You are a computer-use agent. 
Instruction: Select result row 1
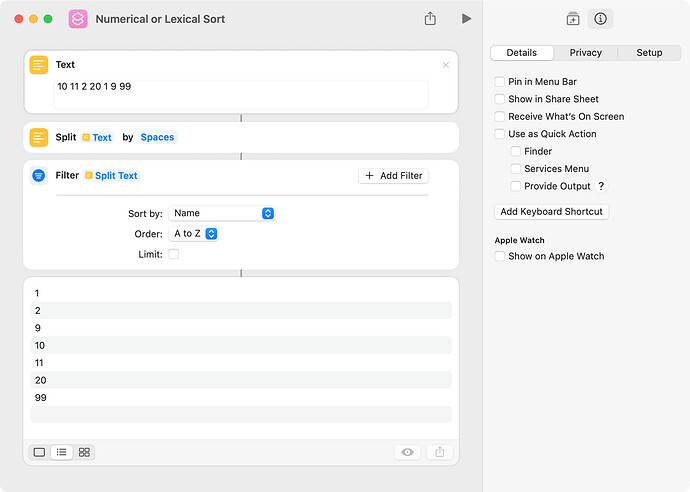click(241, 293)
